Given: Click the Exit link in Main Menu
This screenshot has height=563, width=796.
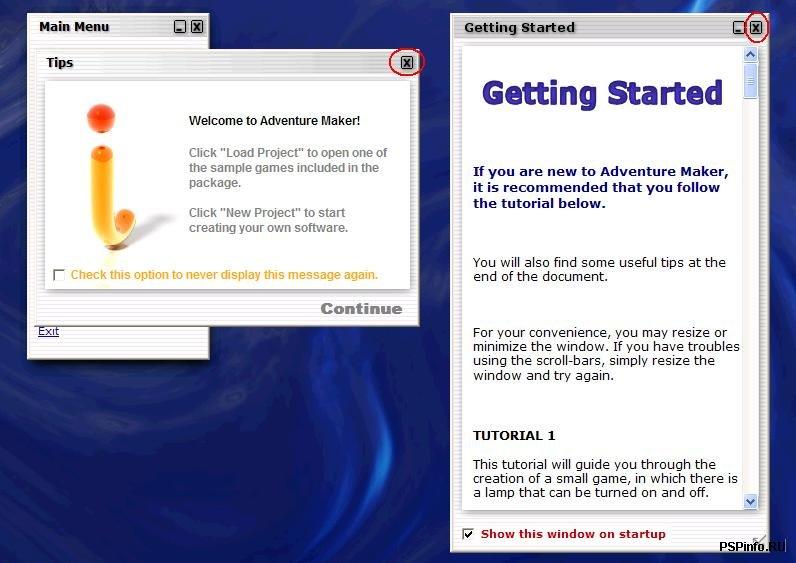Looking at the screenshot, I should click(x=48, y=331).
